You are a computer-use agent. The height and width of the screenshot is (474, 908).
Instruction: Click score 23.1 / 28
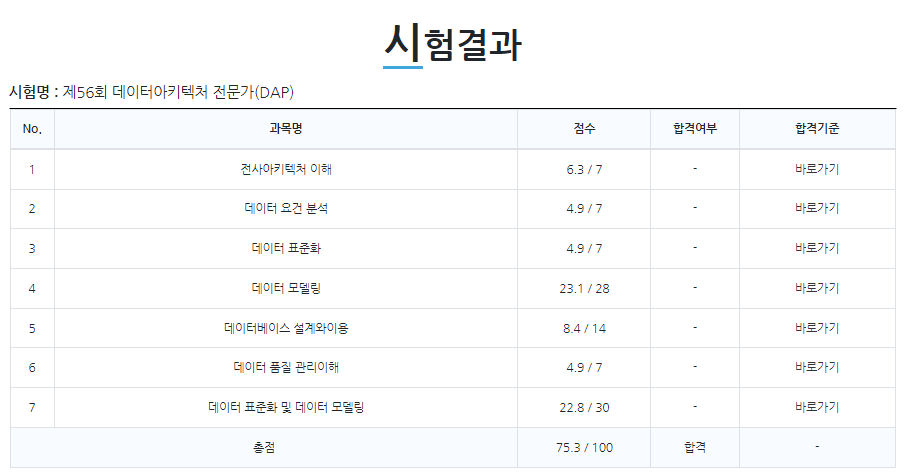tap(584, 288)
